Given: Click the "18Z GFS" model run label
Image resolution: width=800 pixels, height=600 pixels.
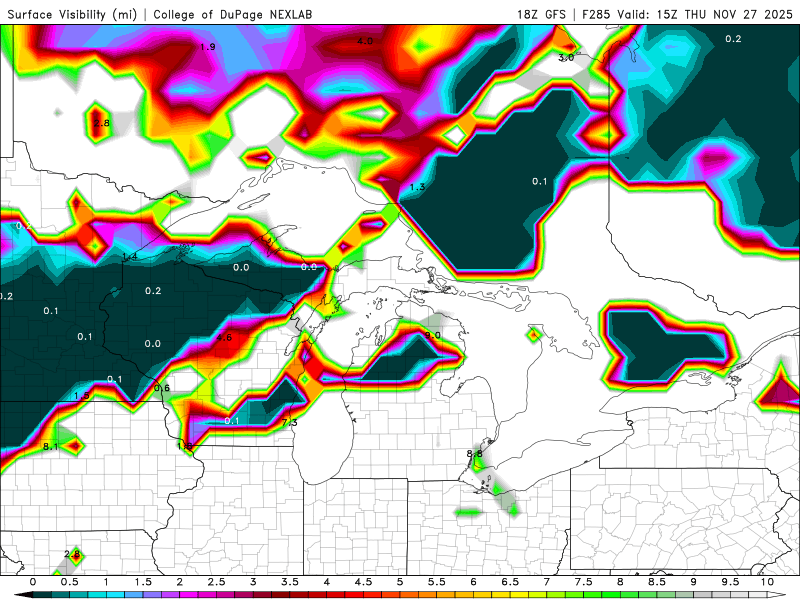Looking at the screenshot, I should (541, 14).
